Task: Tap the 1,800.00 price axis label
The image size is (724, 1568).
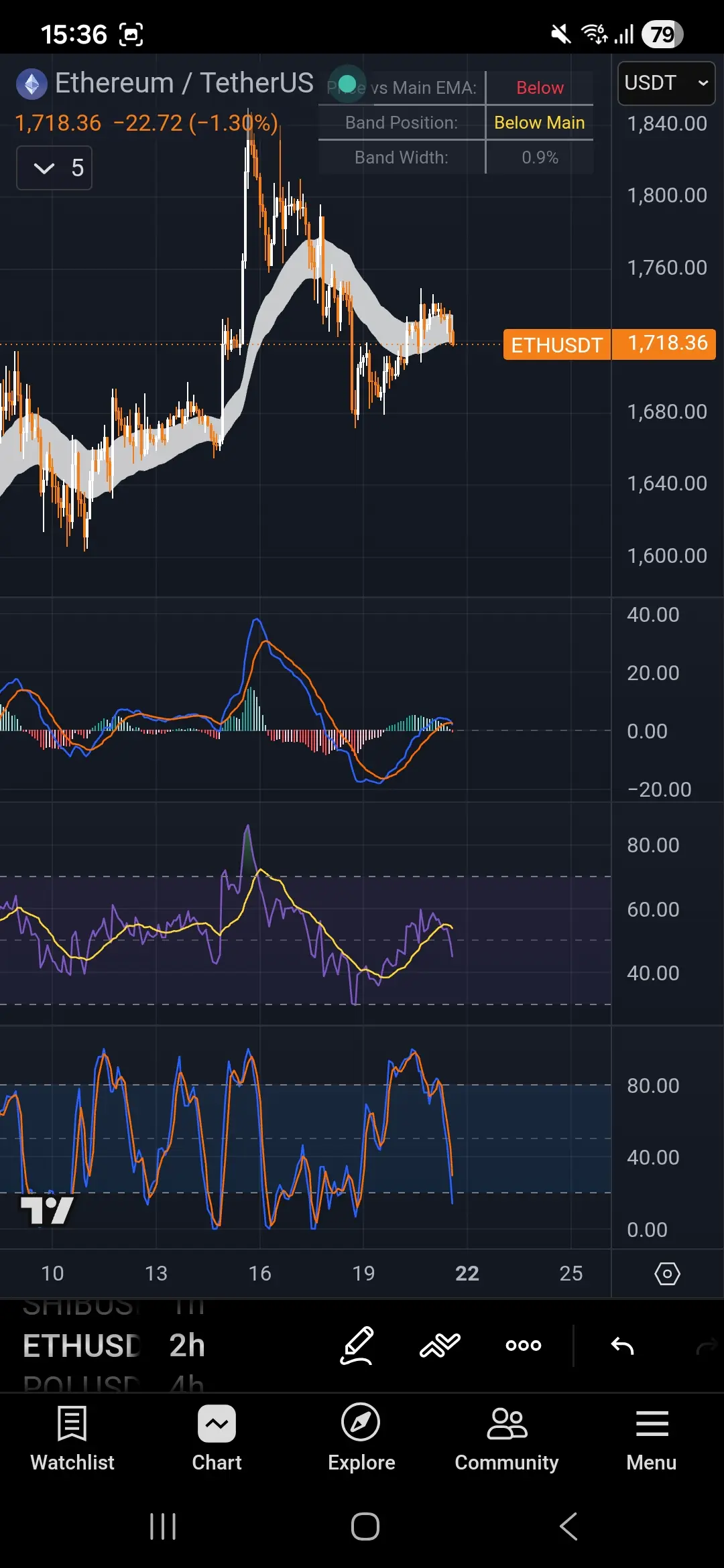Action: click(667, 195)
